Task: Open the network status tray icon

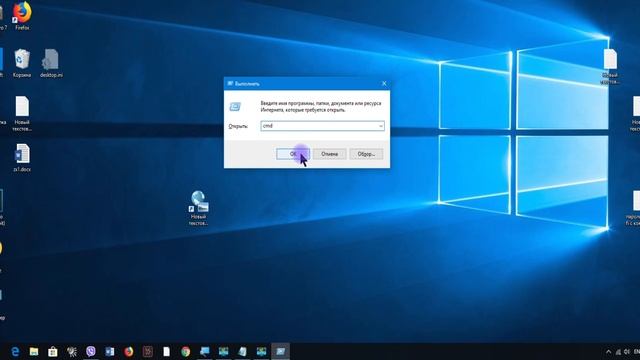Action: point(618,352)
